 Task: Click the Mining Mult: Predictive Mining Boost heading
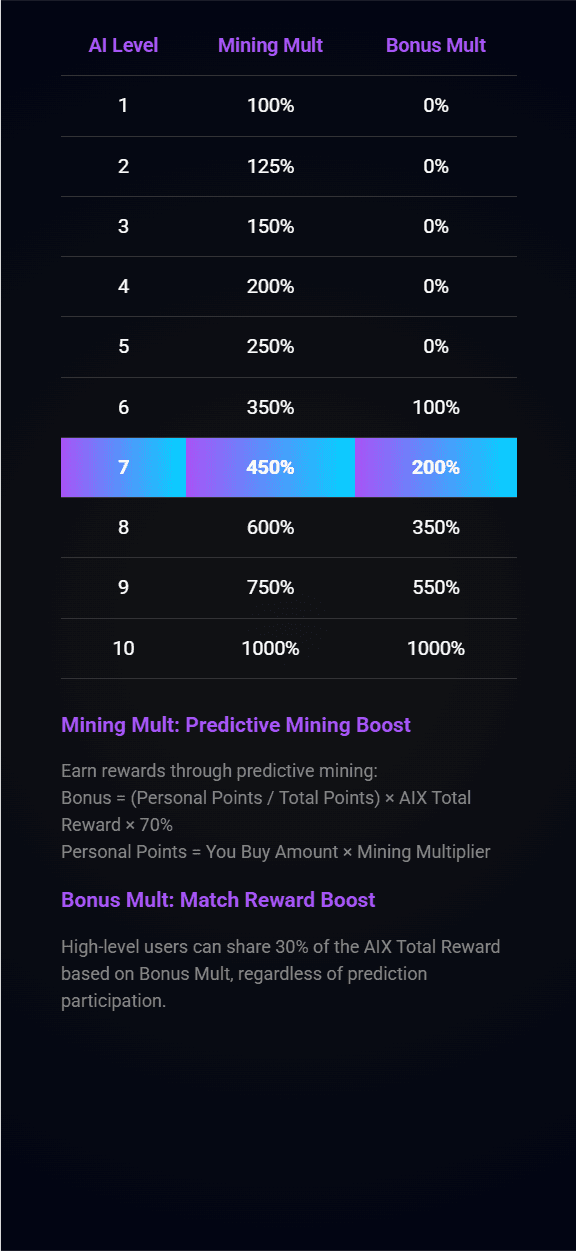point(236,725)
